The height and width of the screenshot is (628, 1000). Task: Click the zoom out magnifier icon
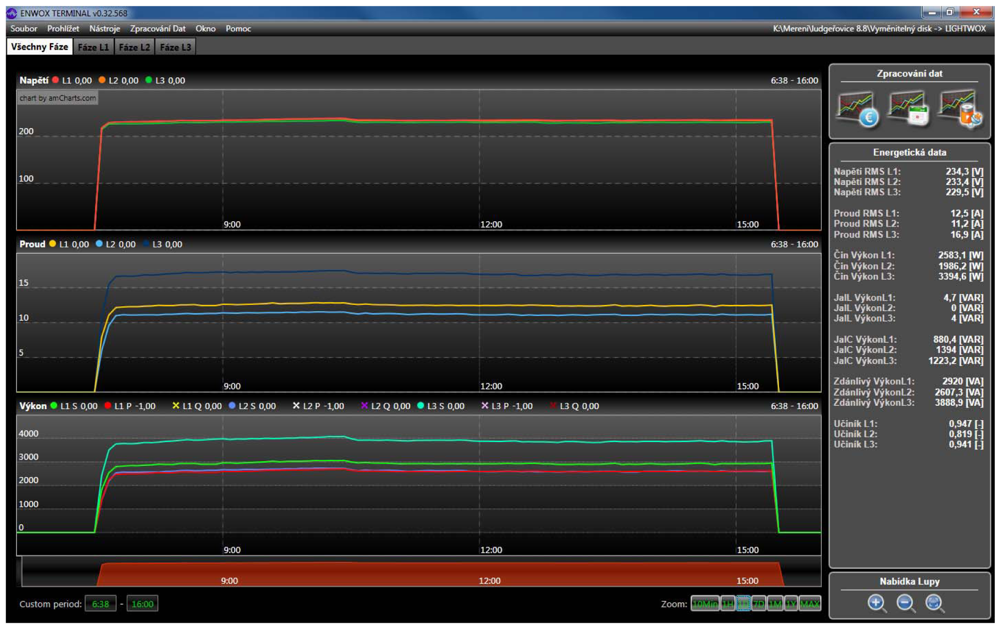click(x=906, y=603)
